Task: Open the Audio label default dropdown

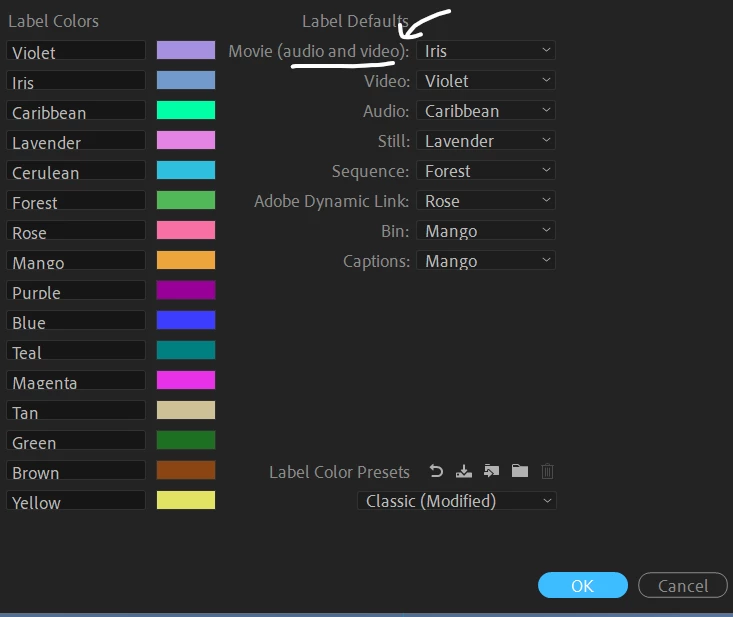Action: point(486,110)
